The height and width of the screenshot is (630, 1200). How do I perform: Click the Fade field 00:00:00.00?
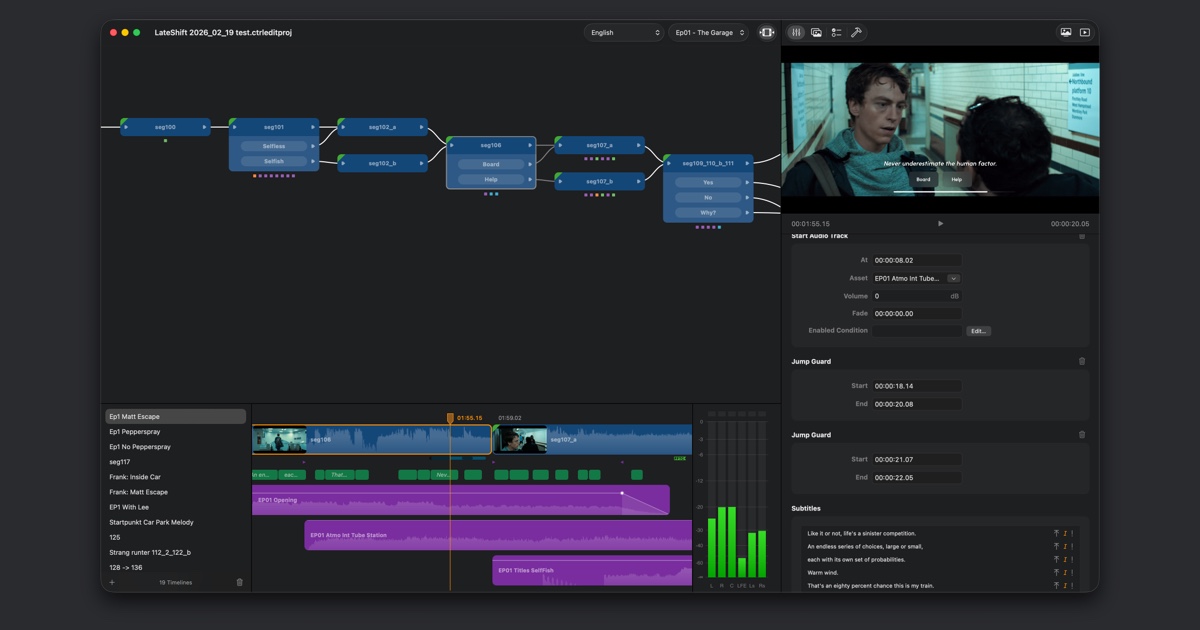tap(916, 313)
